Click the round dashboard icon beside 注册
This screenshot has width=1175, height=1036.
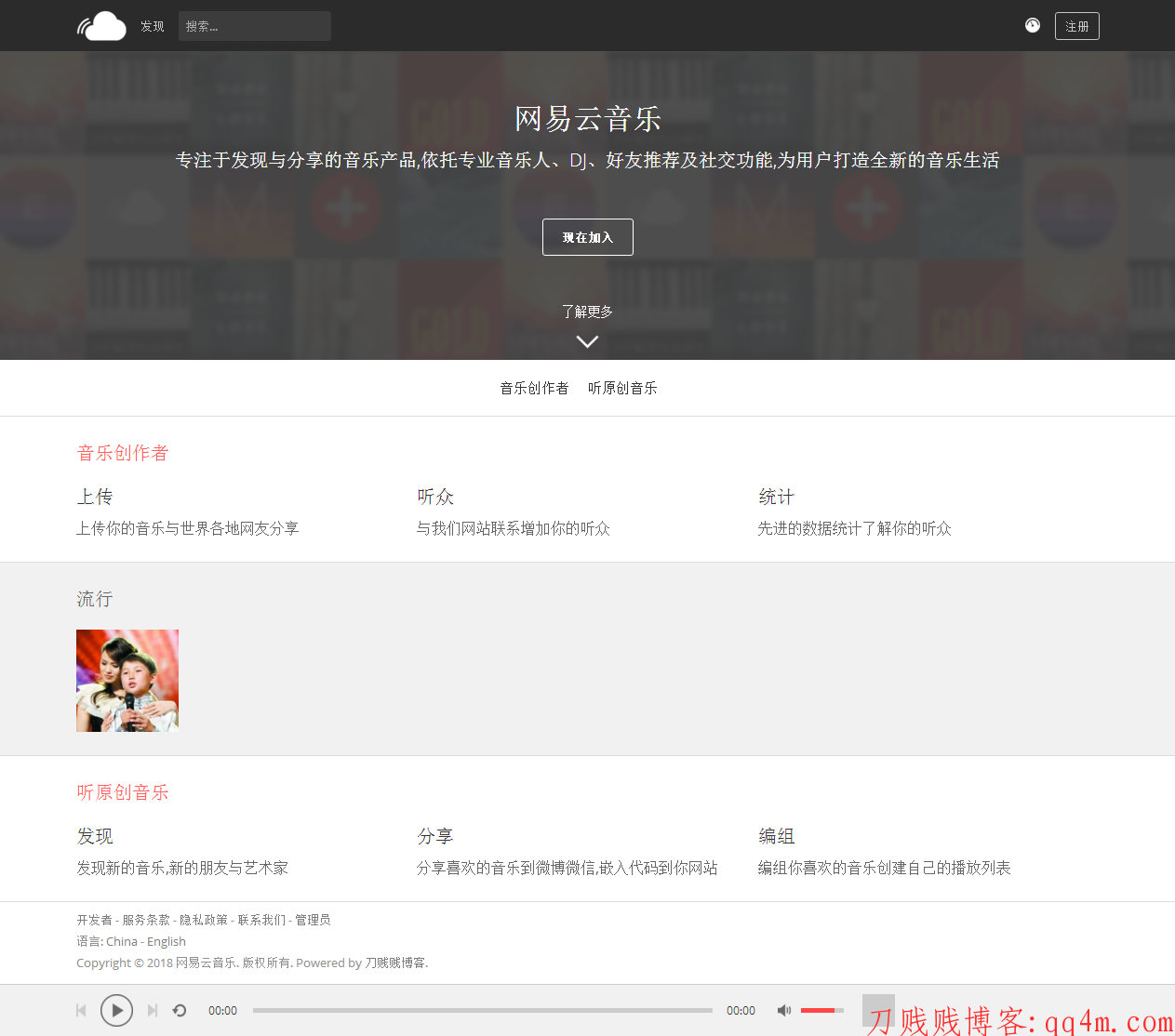tap(1033, 26)
